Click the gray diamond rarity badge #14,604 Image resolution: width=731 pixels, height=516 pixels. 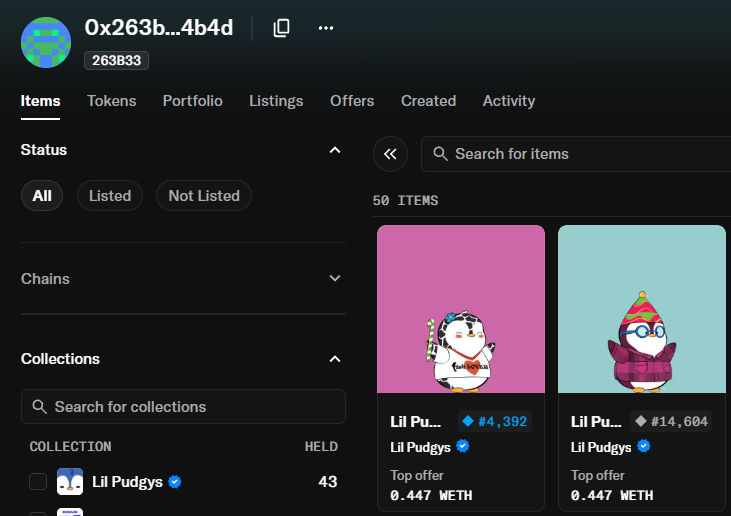click(671, 421)
